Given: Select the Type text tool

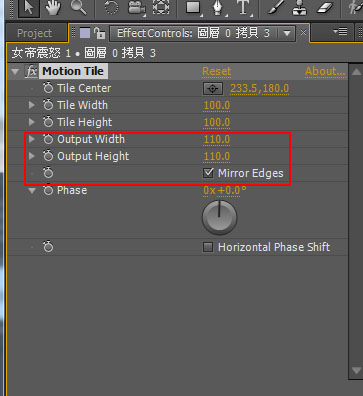Looking at the screenshot, I should [243, 8].
